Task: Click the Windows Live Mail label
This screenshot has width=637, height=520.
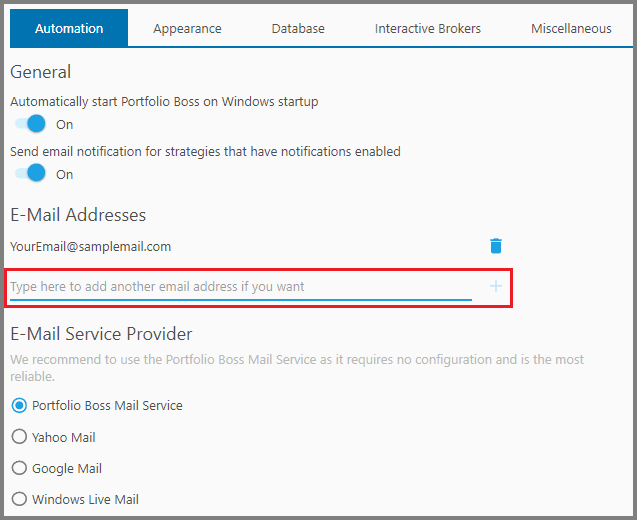Action: 85,499
